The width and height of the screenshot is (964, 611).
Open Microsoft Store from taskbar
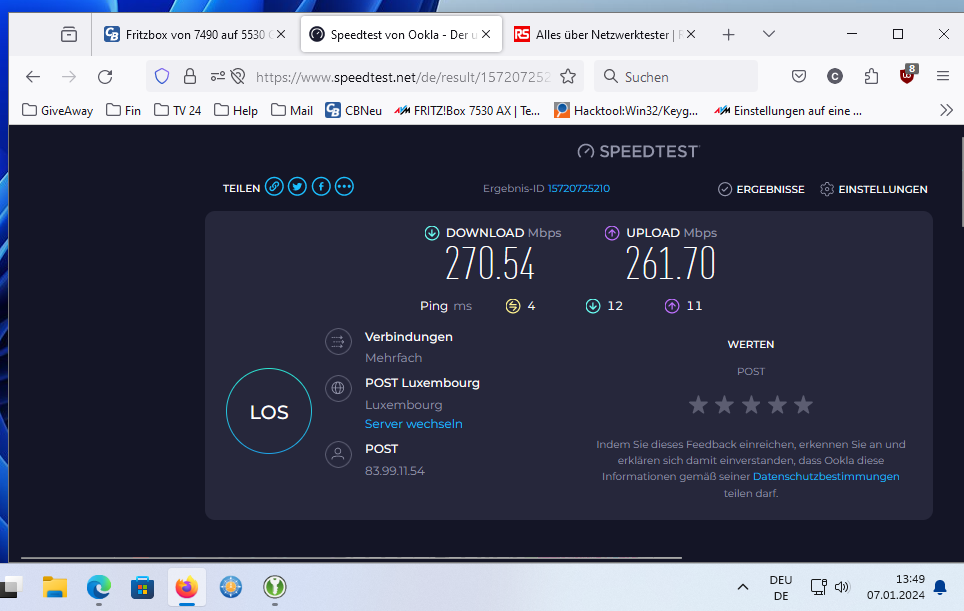pos(143,588)
